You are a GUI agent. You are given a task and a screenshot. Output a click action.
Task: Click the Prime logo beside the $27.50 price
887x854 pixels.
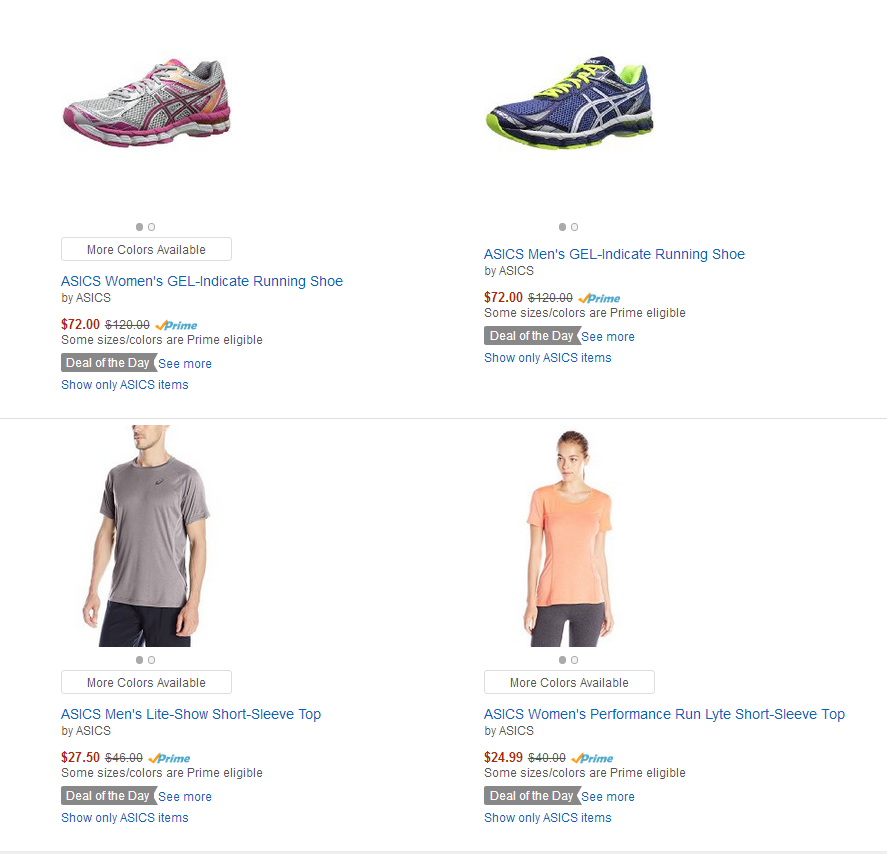pos(169,758)
